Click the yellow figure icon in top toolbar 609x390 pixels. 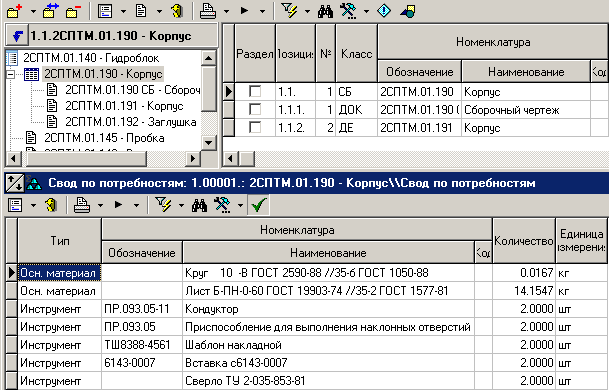pos(177,11)
